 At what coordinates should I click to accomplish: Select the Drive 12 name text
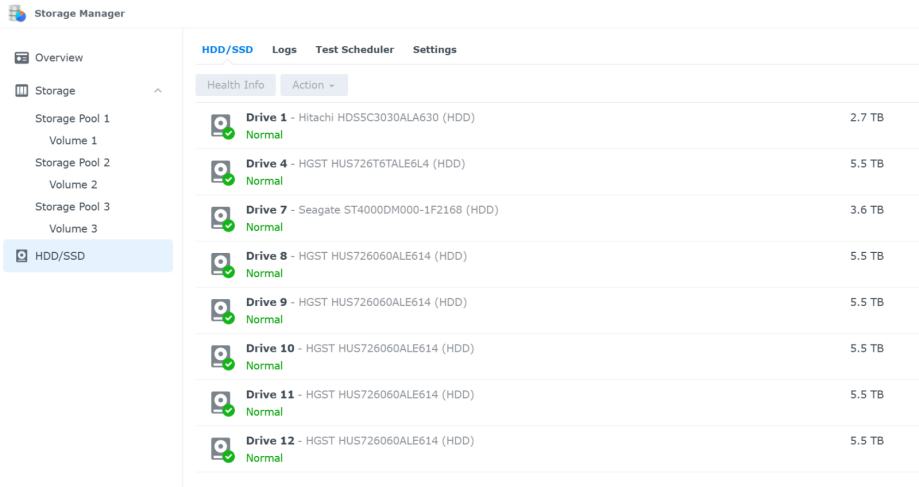[270, 441]
